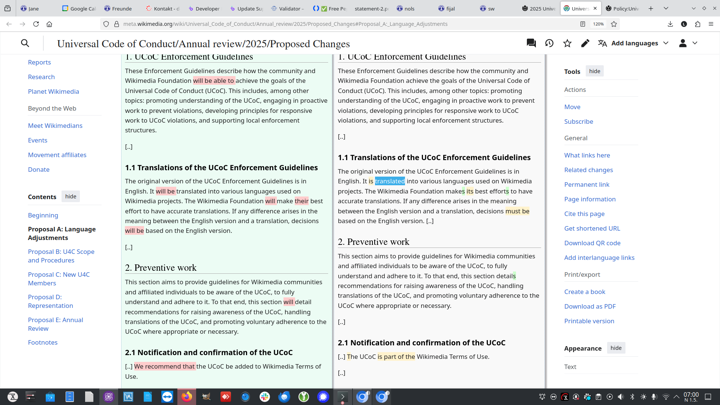
Task: Close the active Universal Code tab
Action: point(595,8)
